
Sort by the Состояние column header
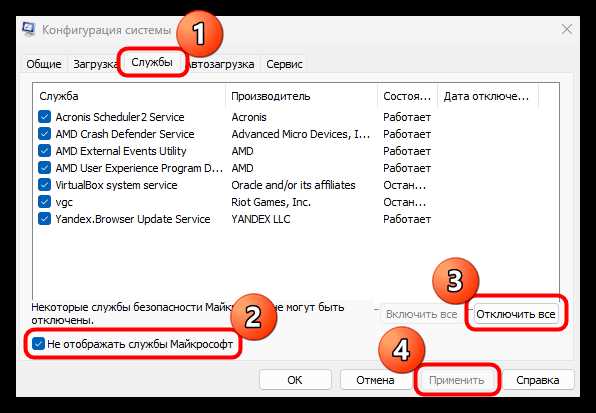408,96
